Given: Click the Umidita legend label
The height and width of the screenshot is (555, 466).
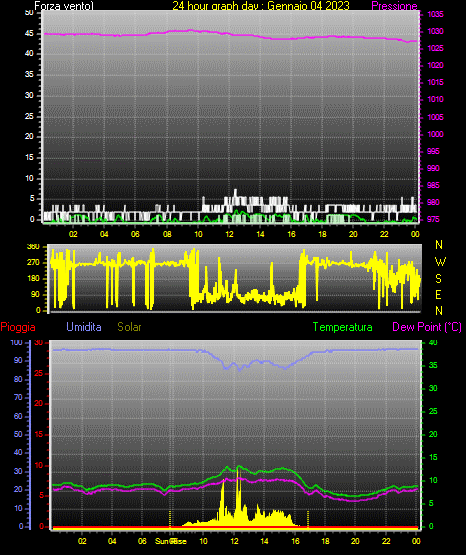Looking at the screenshot, I should (84, 327).
